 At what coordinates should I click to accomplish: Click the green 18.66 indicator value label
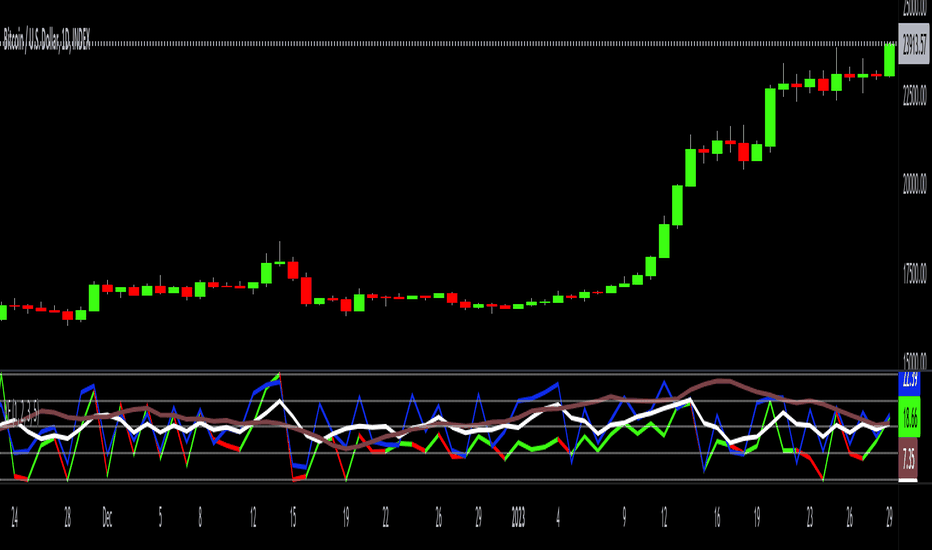tap(909, 418)
